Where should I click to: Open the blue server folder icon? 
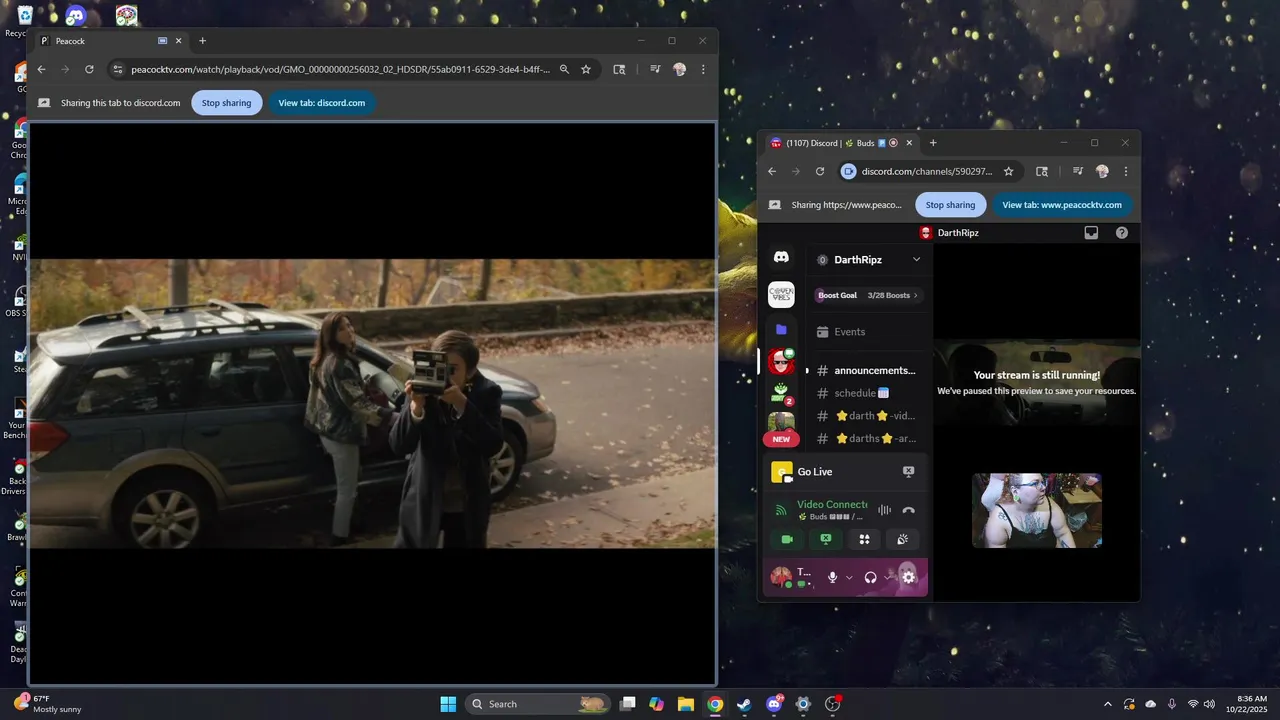click(x=781, y=329)
